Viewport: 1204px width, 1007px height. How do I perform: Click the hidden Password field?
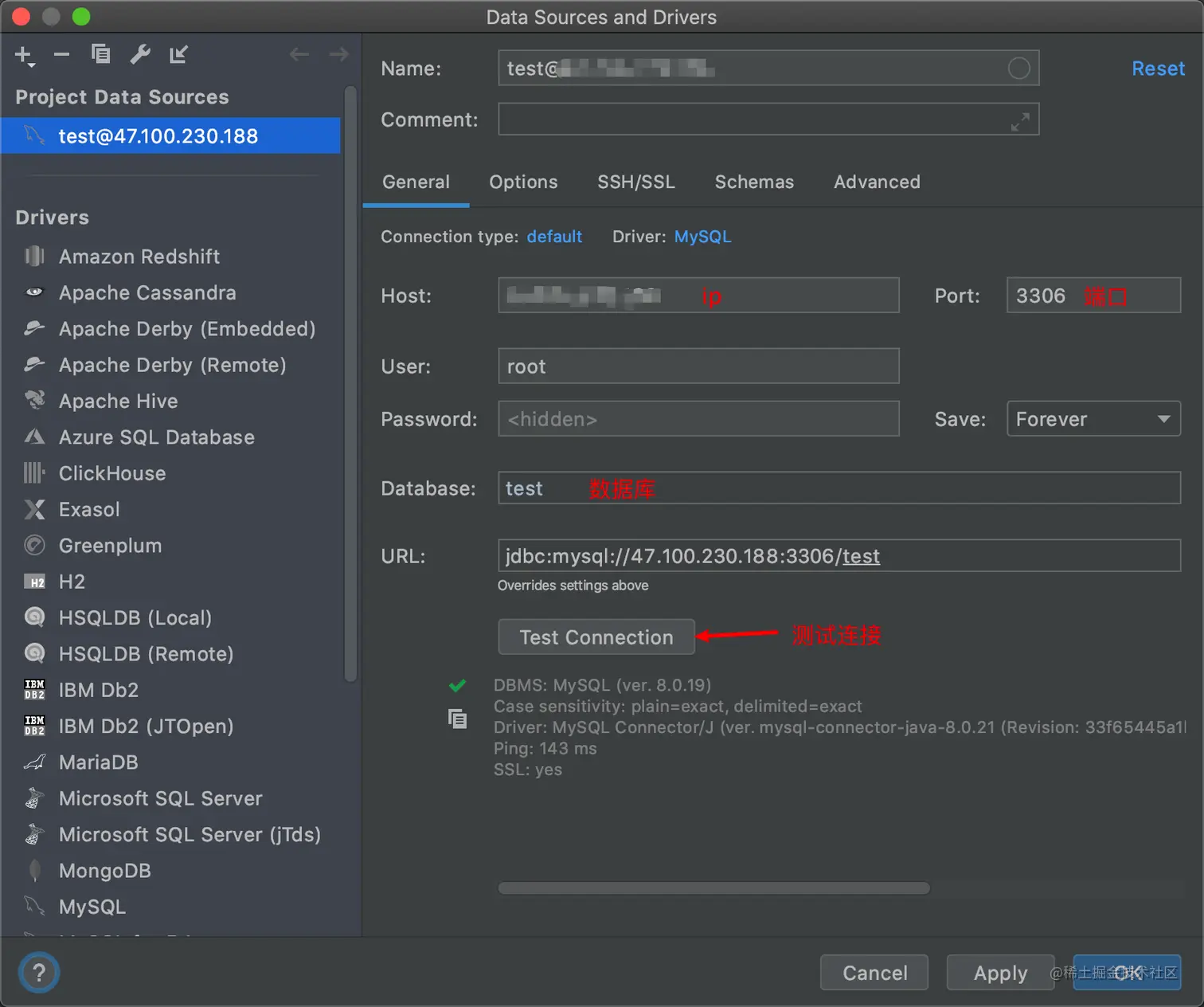[x=698, y=419]
